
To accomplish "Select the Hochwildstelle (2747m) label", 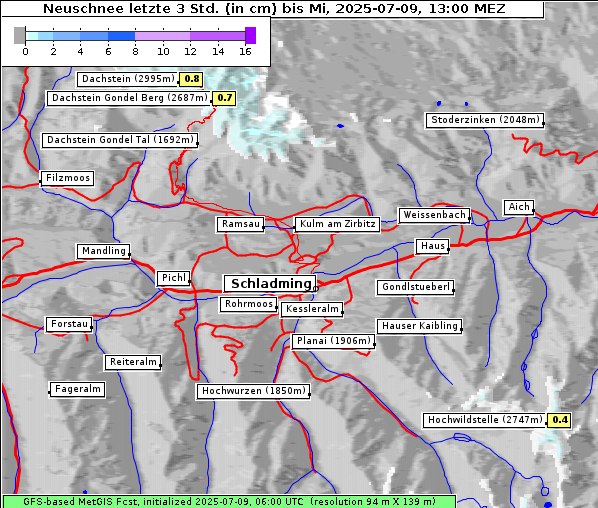I will click(485, 420).
